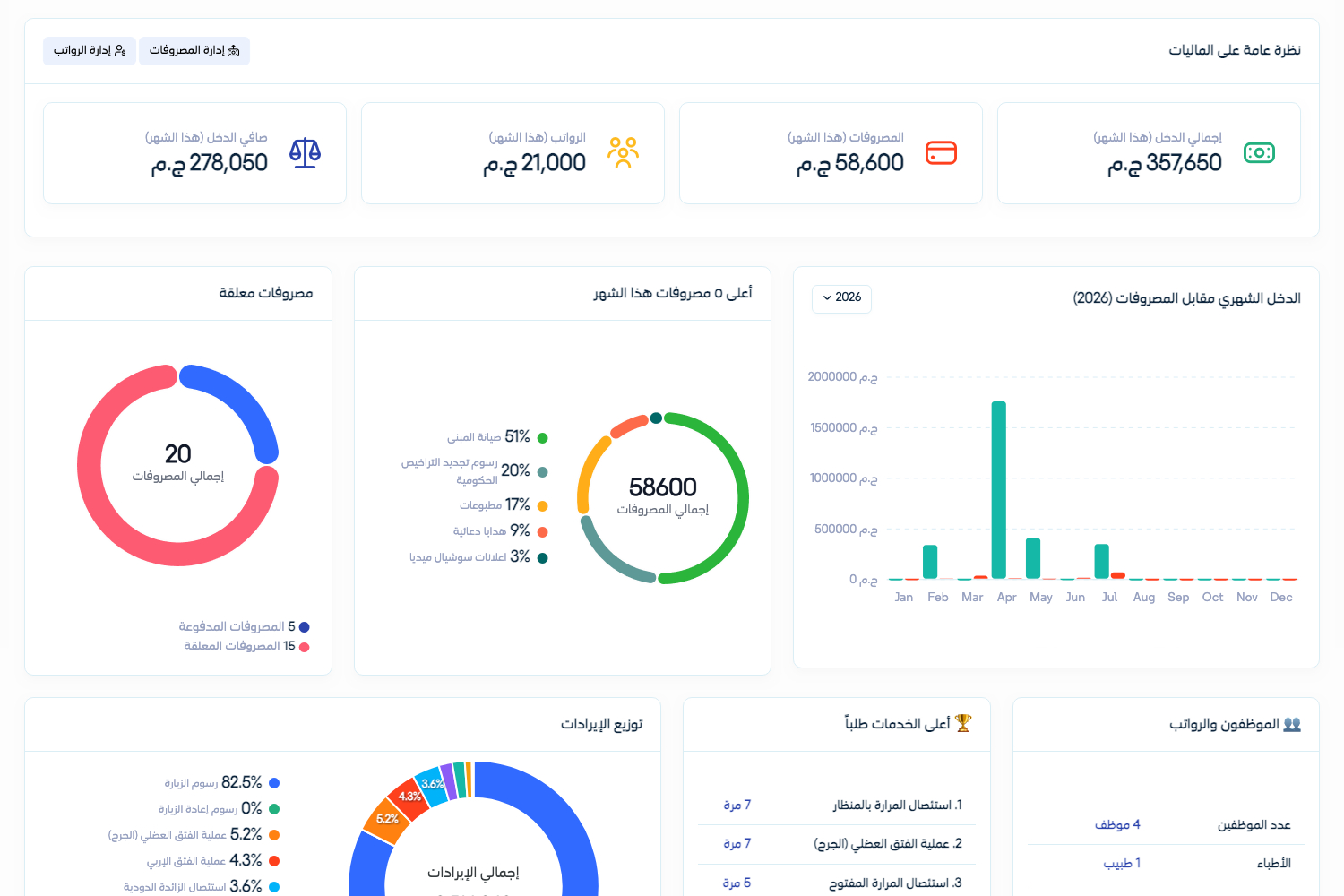
Task: Click the trophy icon beside أعلى الخدمات طلباً
Action: 963,723
